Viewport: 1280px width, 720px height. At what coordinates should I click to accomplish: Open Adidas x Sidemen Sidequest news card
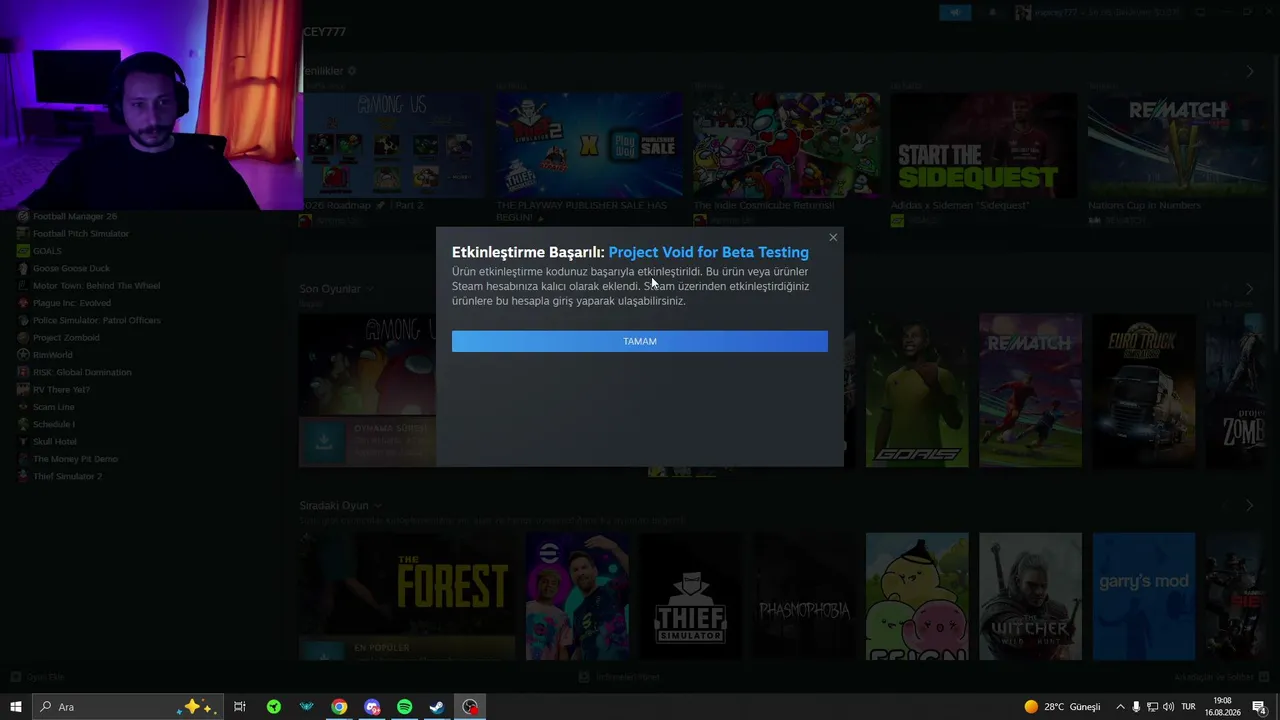point(984,146)
